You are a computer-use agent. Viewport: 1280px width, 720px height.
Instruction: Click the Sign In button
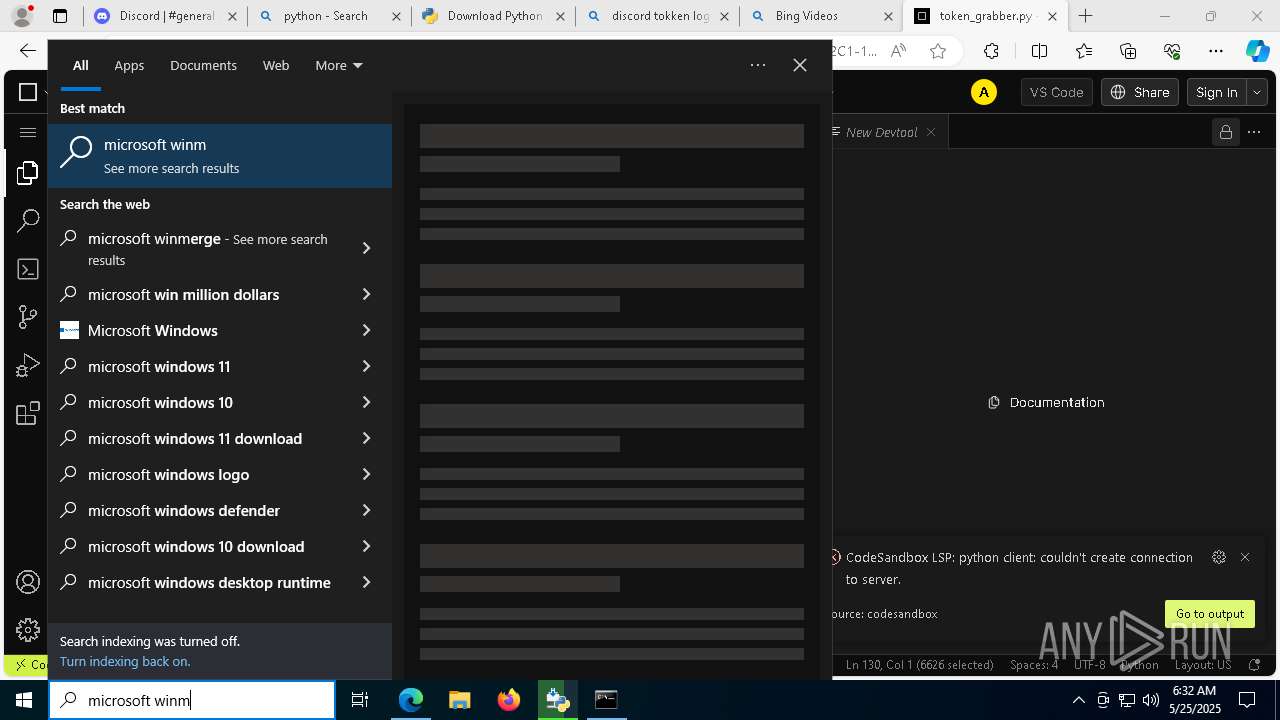tap(1217, 92)
